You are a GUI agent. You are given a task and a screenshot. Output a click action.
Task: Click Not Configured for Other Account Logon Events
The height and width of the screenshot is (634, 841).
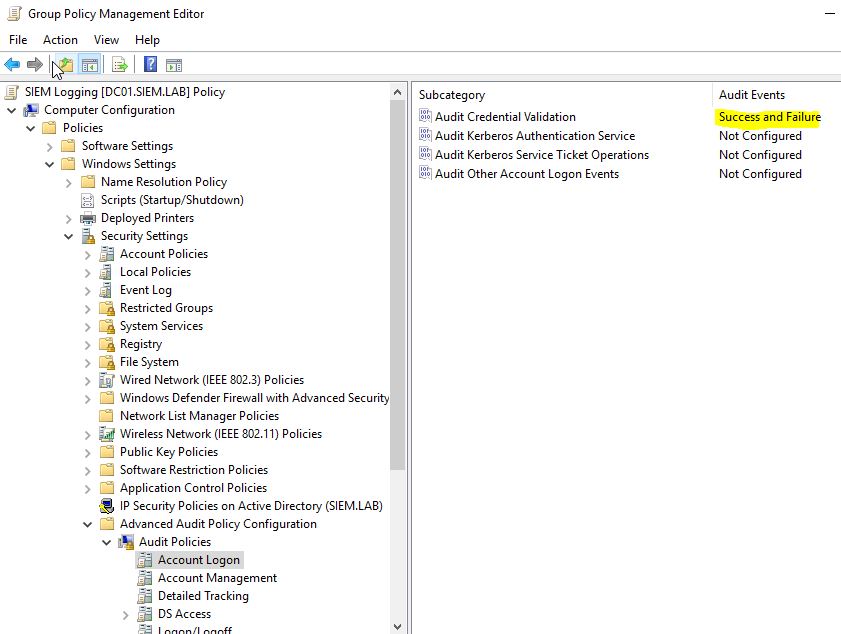tap(760, 174)
